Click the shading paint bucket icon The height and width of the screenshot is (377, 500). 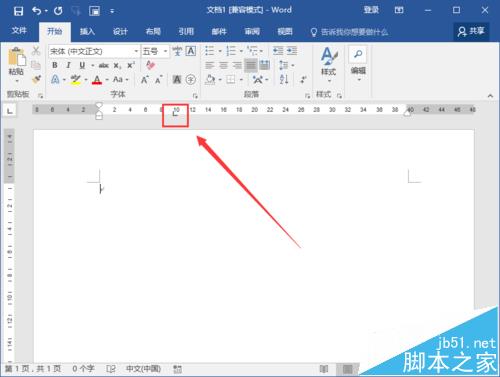pyautogui.click(x=211, y=80)
